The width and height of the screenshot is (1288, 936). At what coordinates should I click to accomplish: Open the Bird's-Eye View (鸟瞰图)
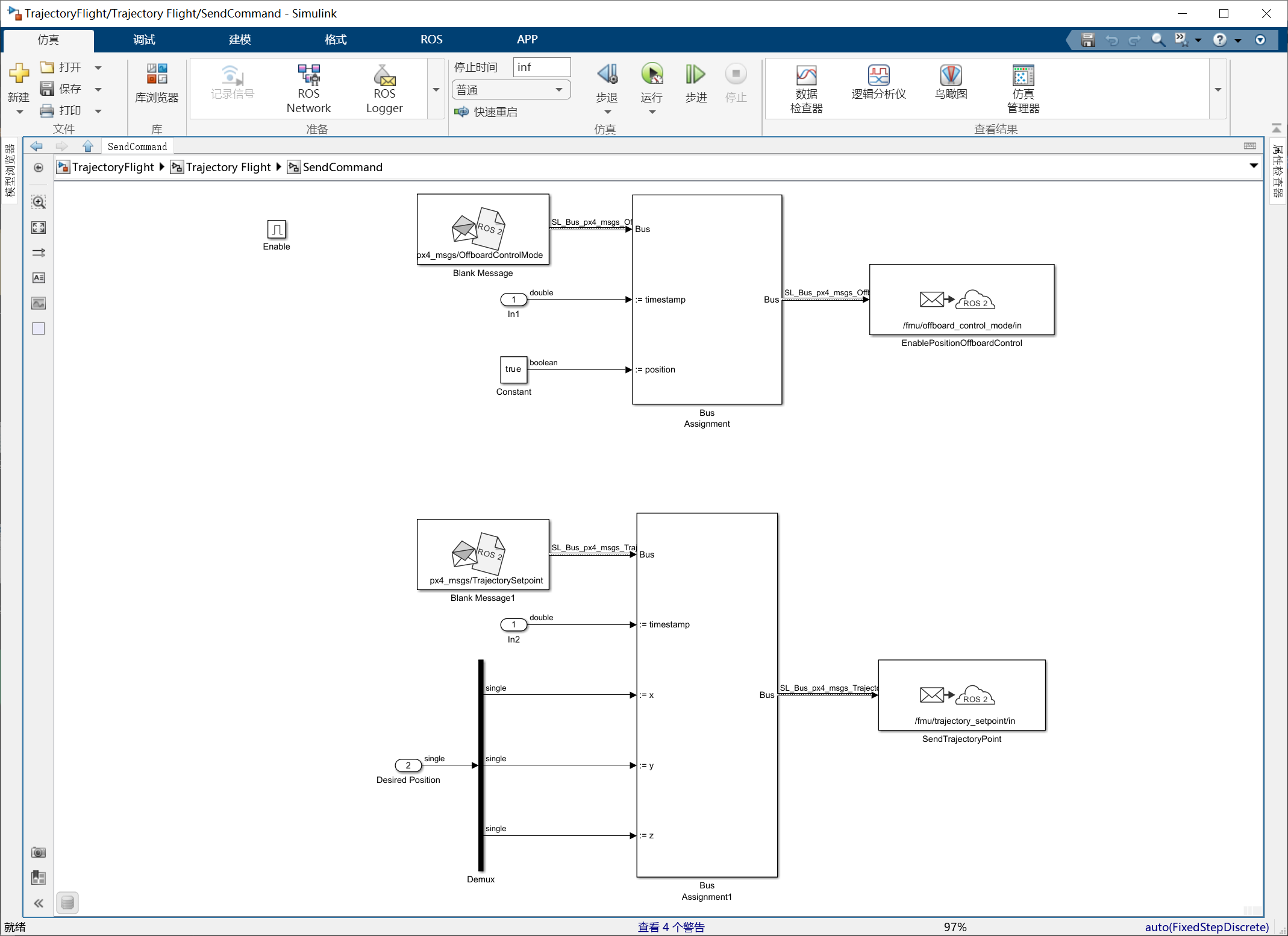[x=951, y=83]
